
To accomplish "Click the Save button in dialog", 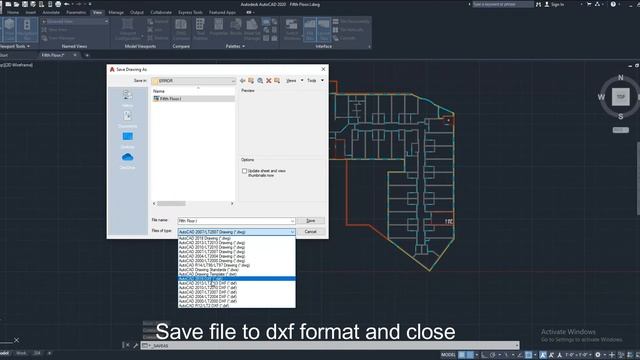I will tap(311, 221).
